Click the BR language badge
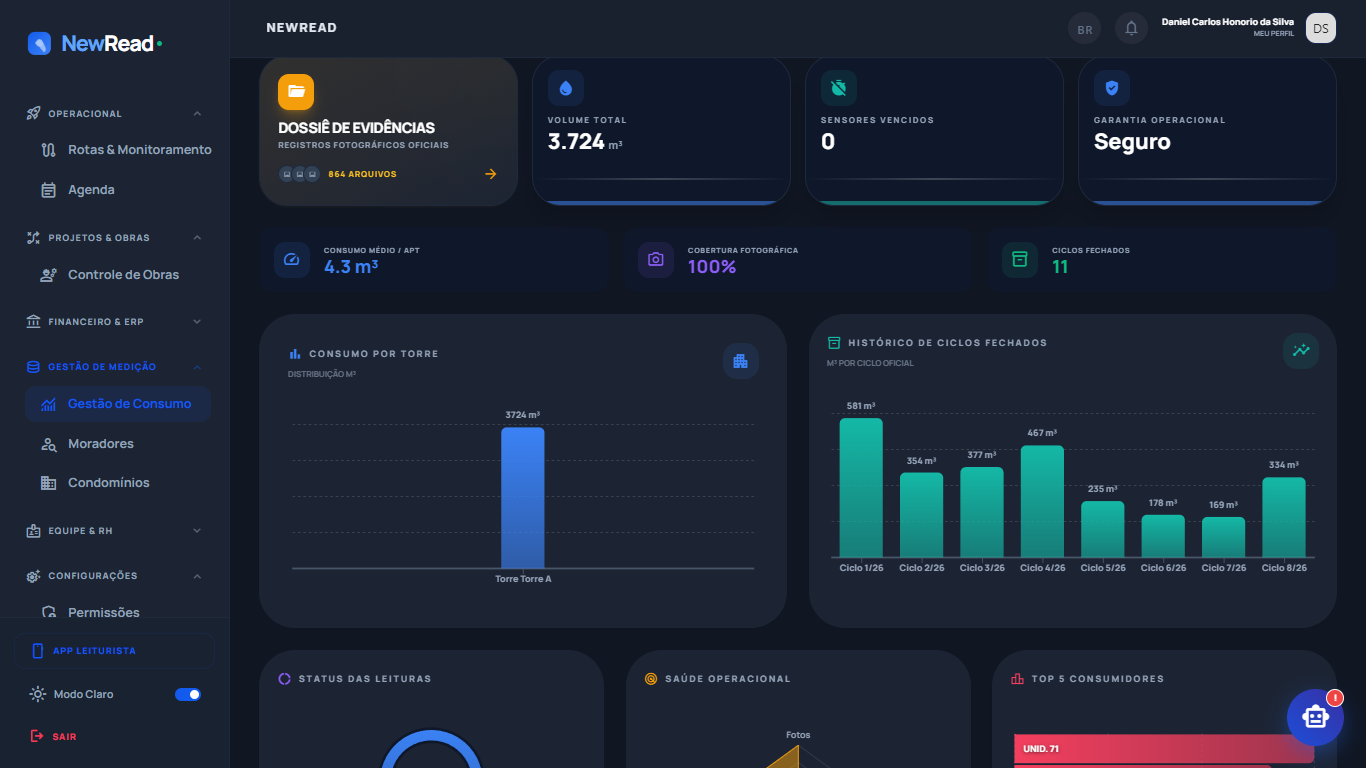Screen dimensions: 1366x768 pyautogui.click(x=1085, y=29)
